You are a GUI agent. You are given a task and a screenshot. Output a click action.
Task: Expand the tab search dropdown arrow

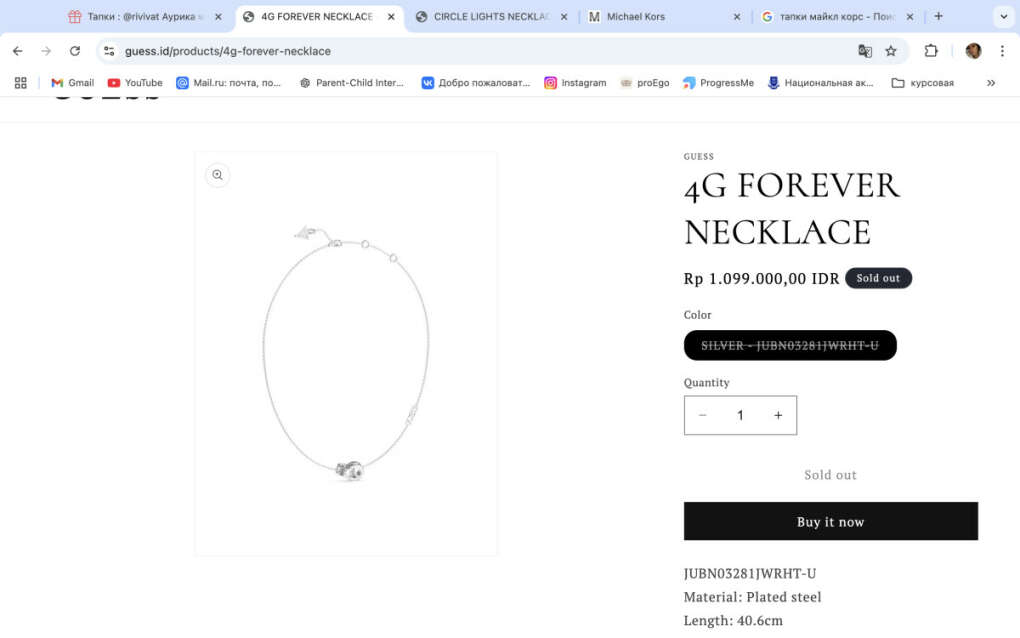click(x=1003, y=16)
